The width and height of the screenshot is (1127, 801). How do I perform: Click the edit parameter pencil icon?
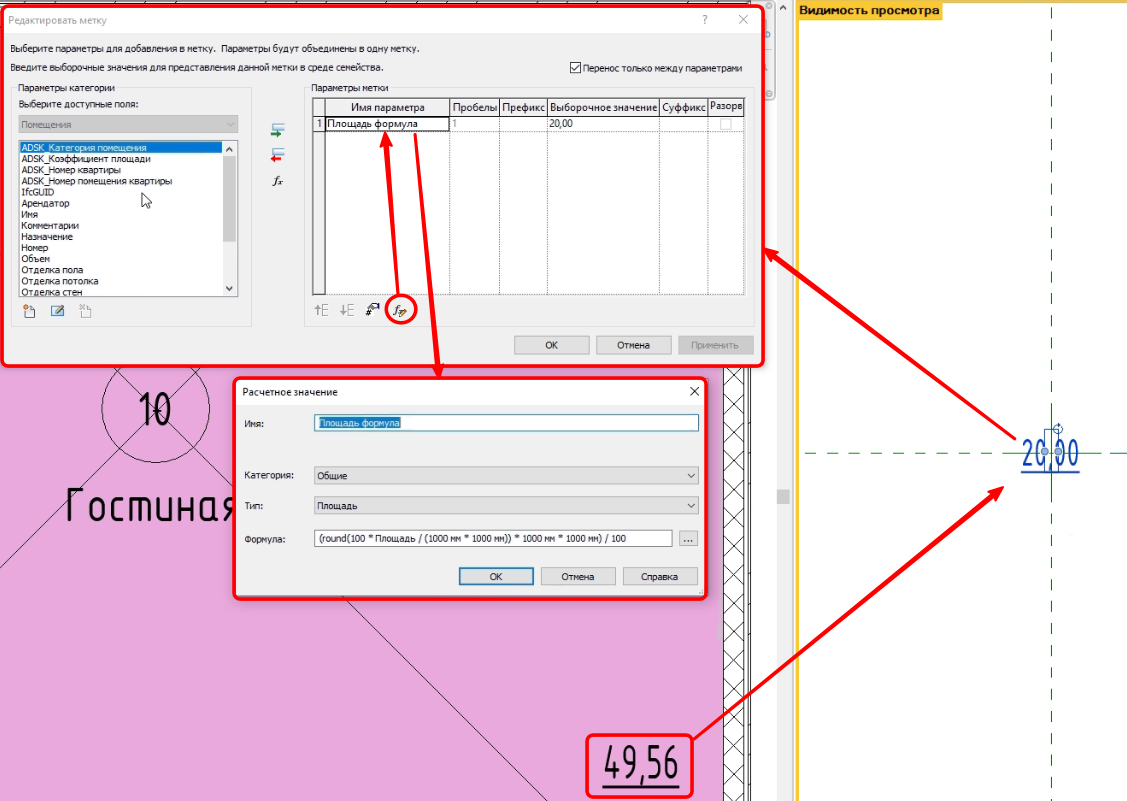pyautogui.click(x=57, y=311)
